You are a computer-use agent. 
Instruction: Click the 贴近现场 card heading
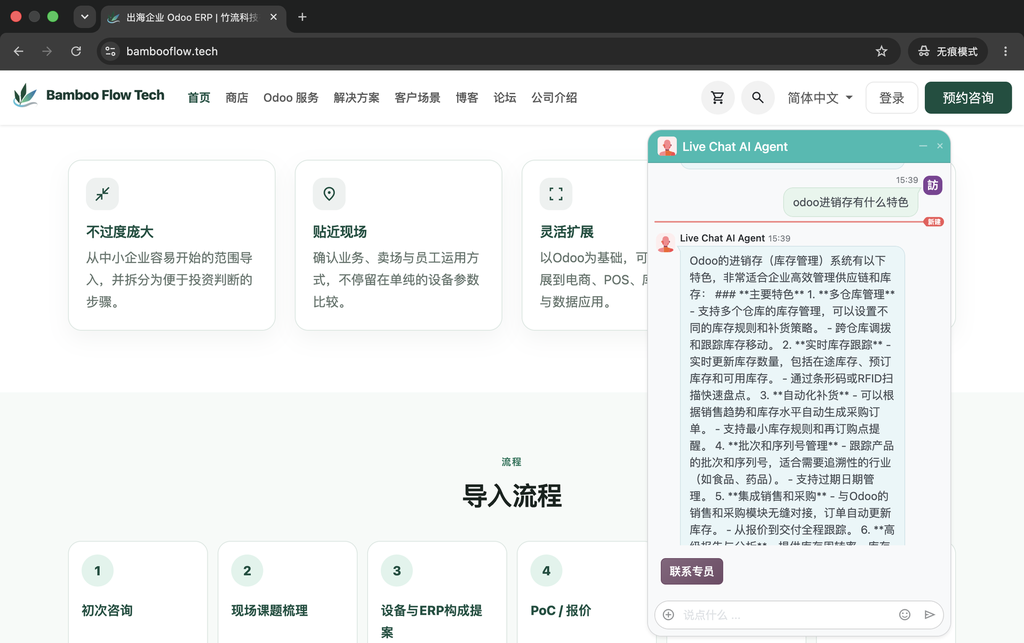click(x=340, y=232)
